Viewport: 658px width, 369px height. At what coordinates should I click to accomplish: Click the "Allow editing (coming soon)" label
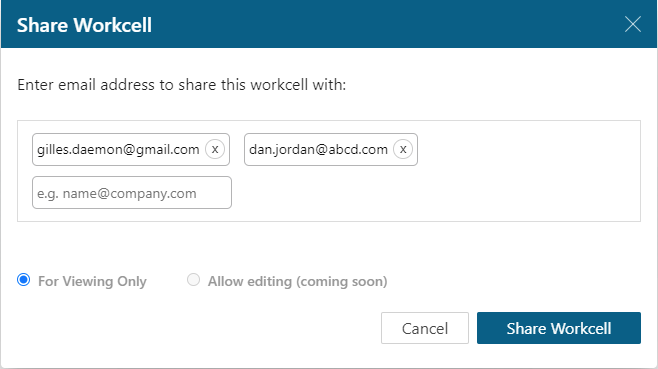point(298,281)
